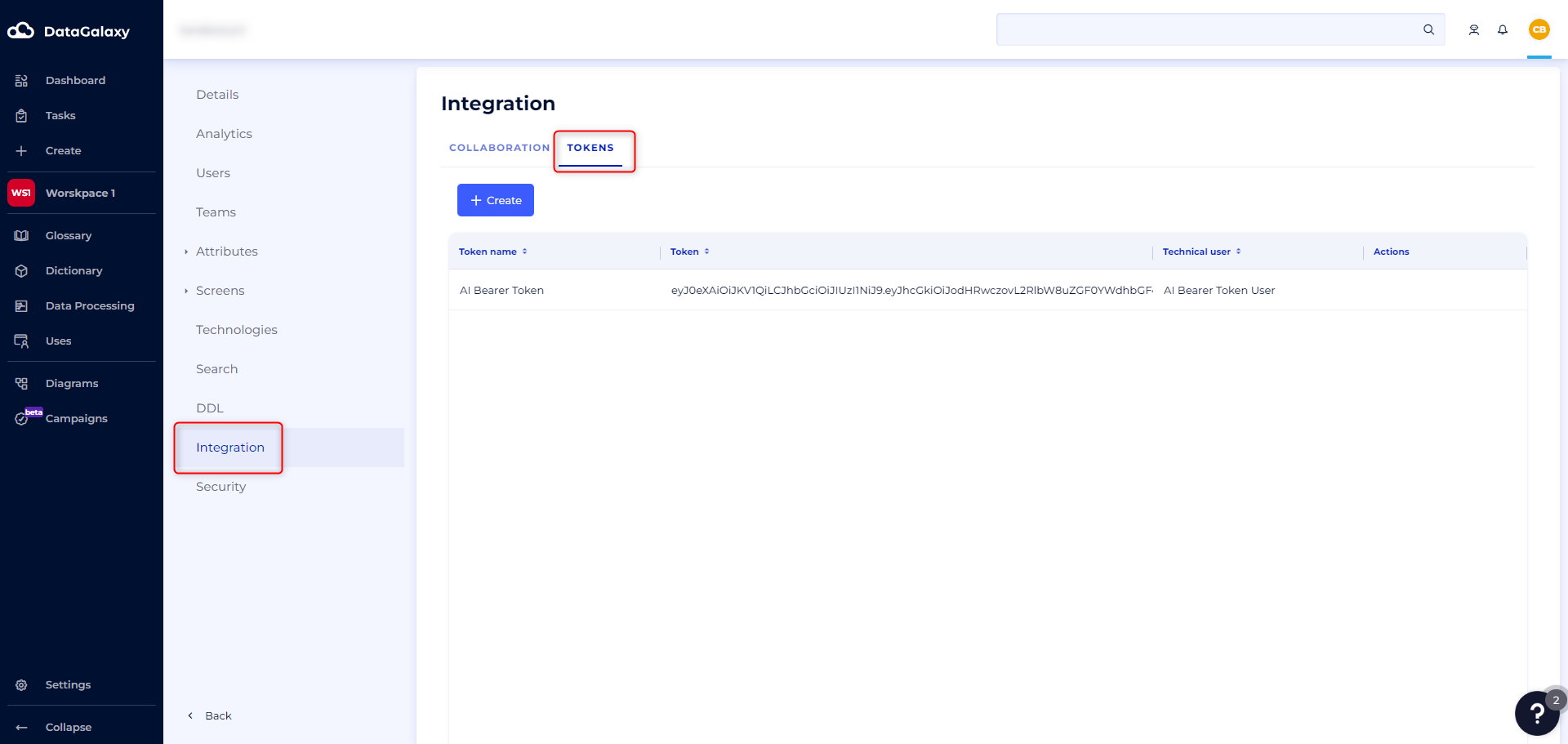Go Back from settings menu
The width and height of the screenshot is (1568, 744).
(x=210, y=715)
